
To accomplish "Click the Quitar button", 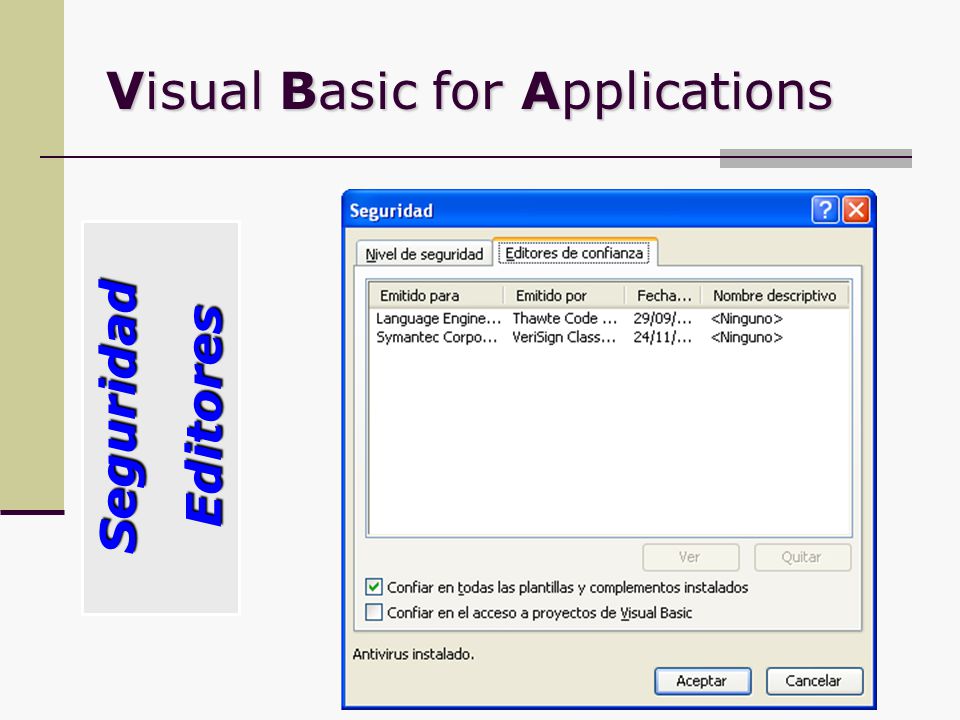I will tap(802, 557).
